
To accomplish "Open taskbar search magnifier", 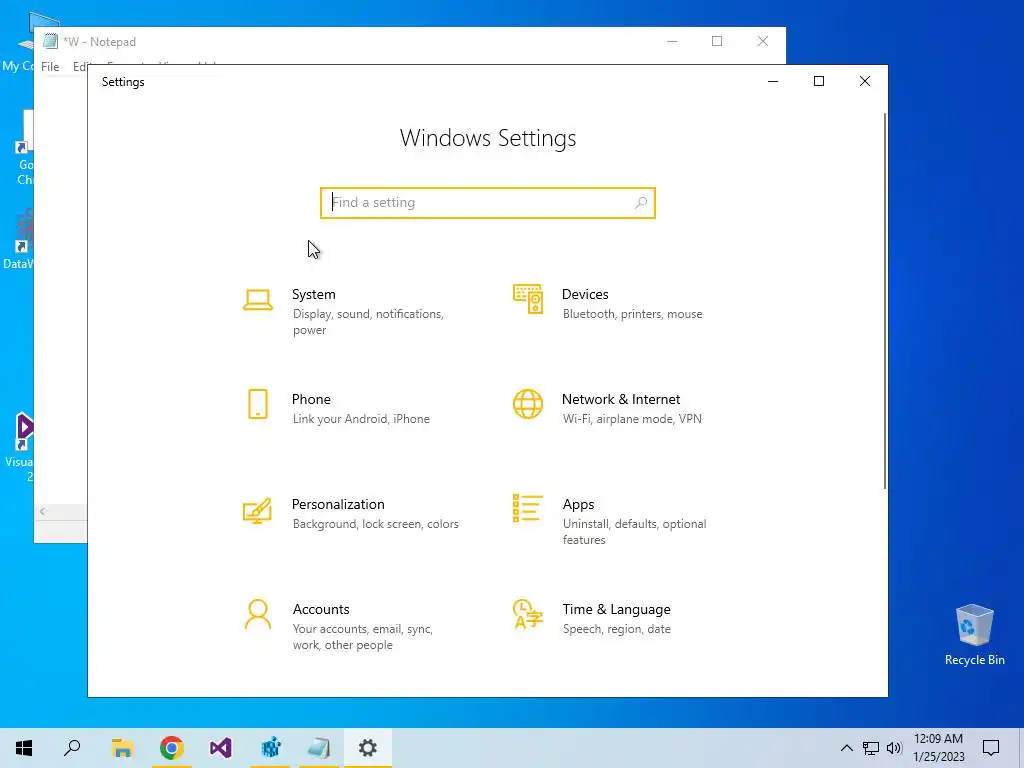I will [x=72, y=748].
